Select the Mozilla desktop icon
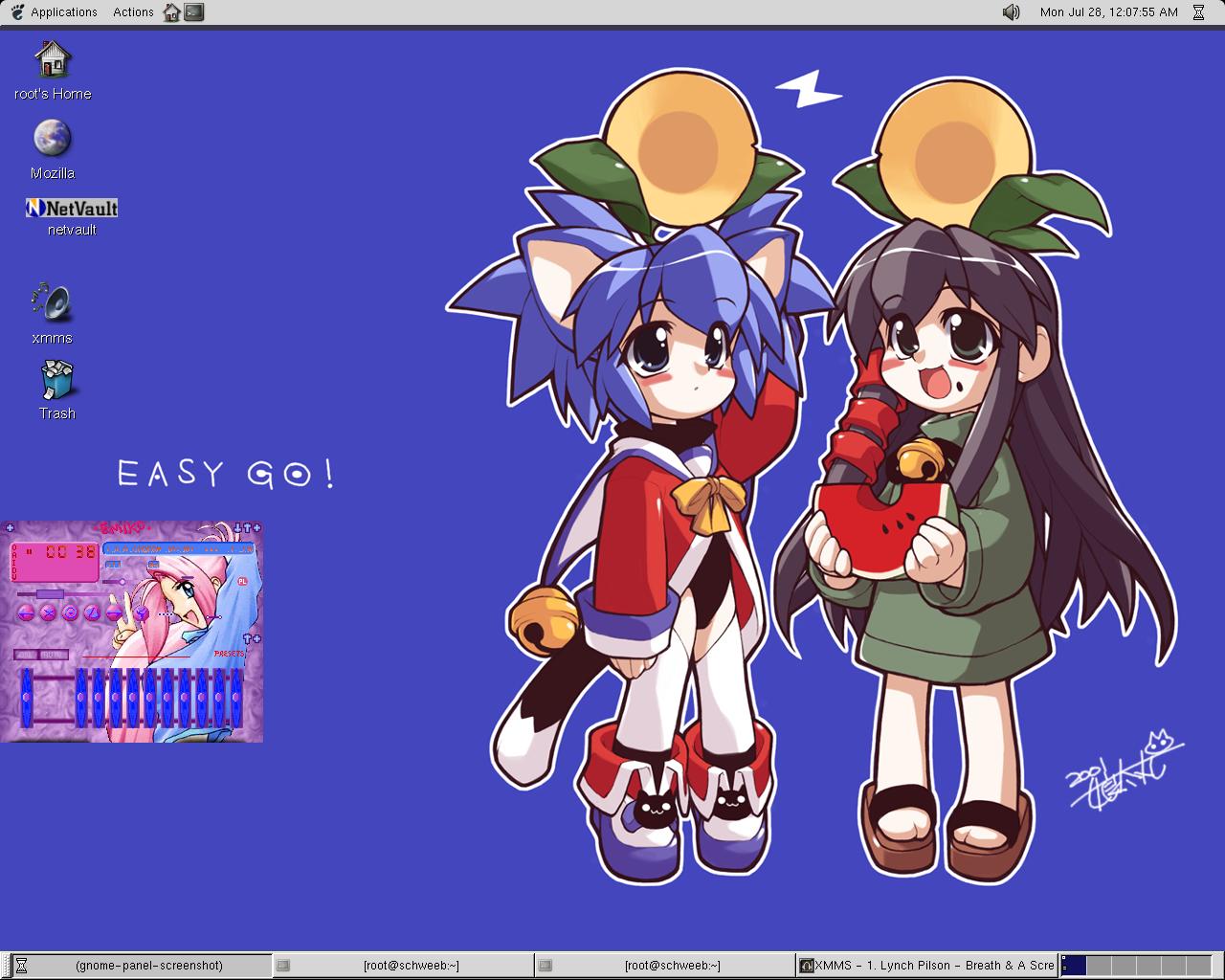This screenshot has height=980, width=1225. 53,149
